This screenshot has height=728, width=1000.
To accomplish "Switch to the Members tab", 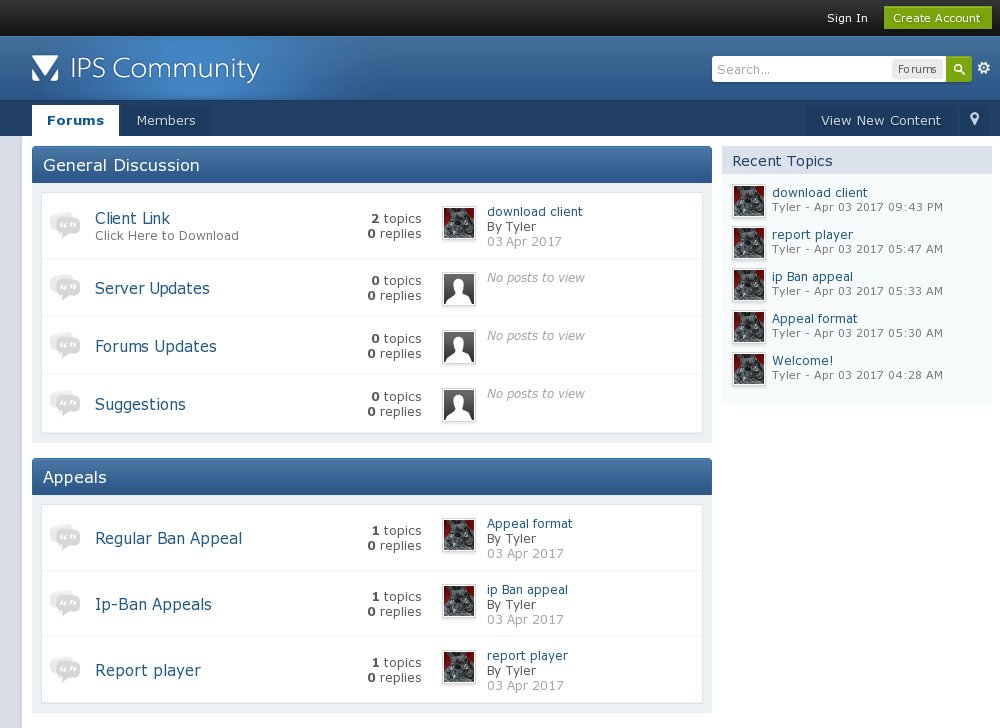I will tap(166, 121).
